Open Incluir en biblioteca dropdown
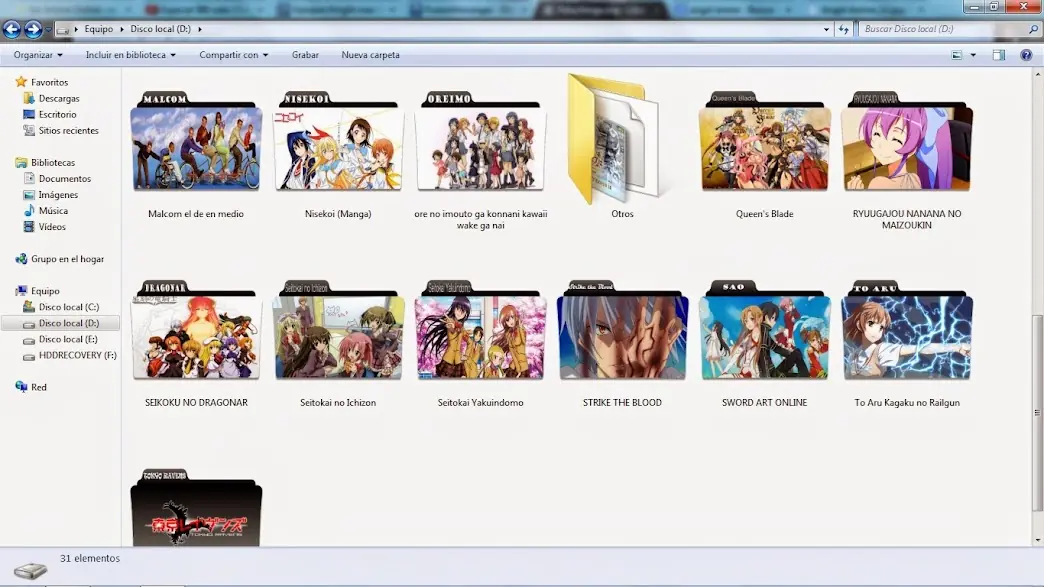 tap(130, 55)
